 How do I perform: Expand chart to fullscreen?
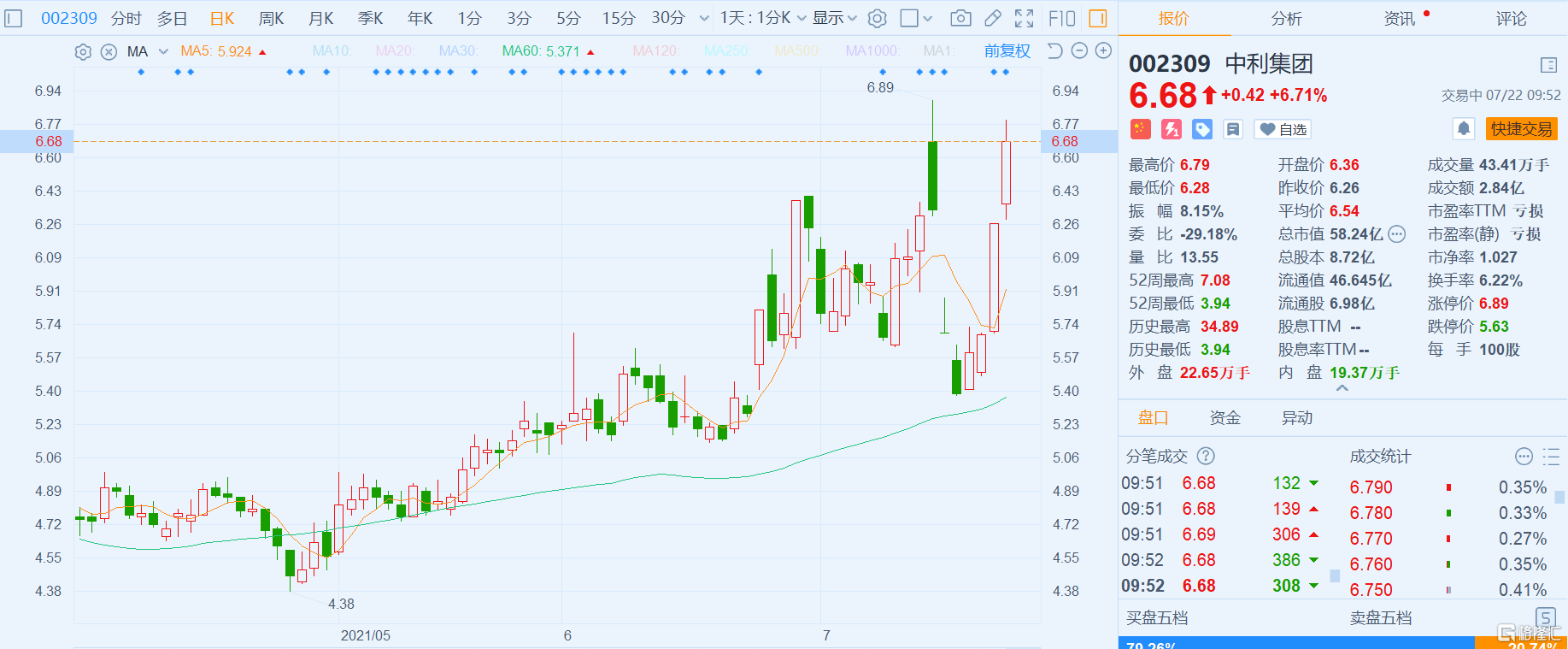point(1024,18)
